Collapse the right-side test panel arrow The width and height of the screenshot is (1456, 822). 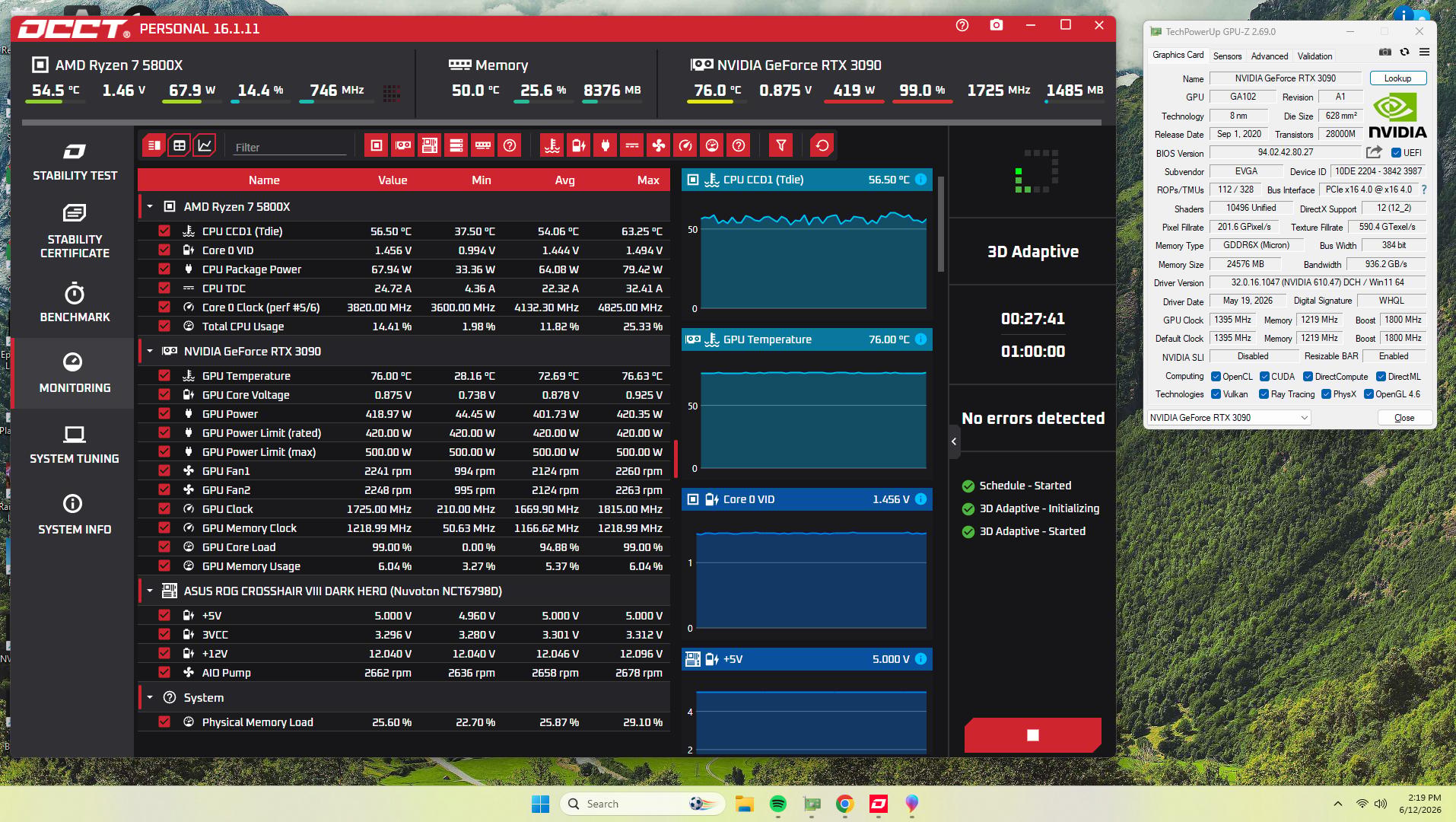(x=954, y=441)
